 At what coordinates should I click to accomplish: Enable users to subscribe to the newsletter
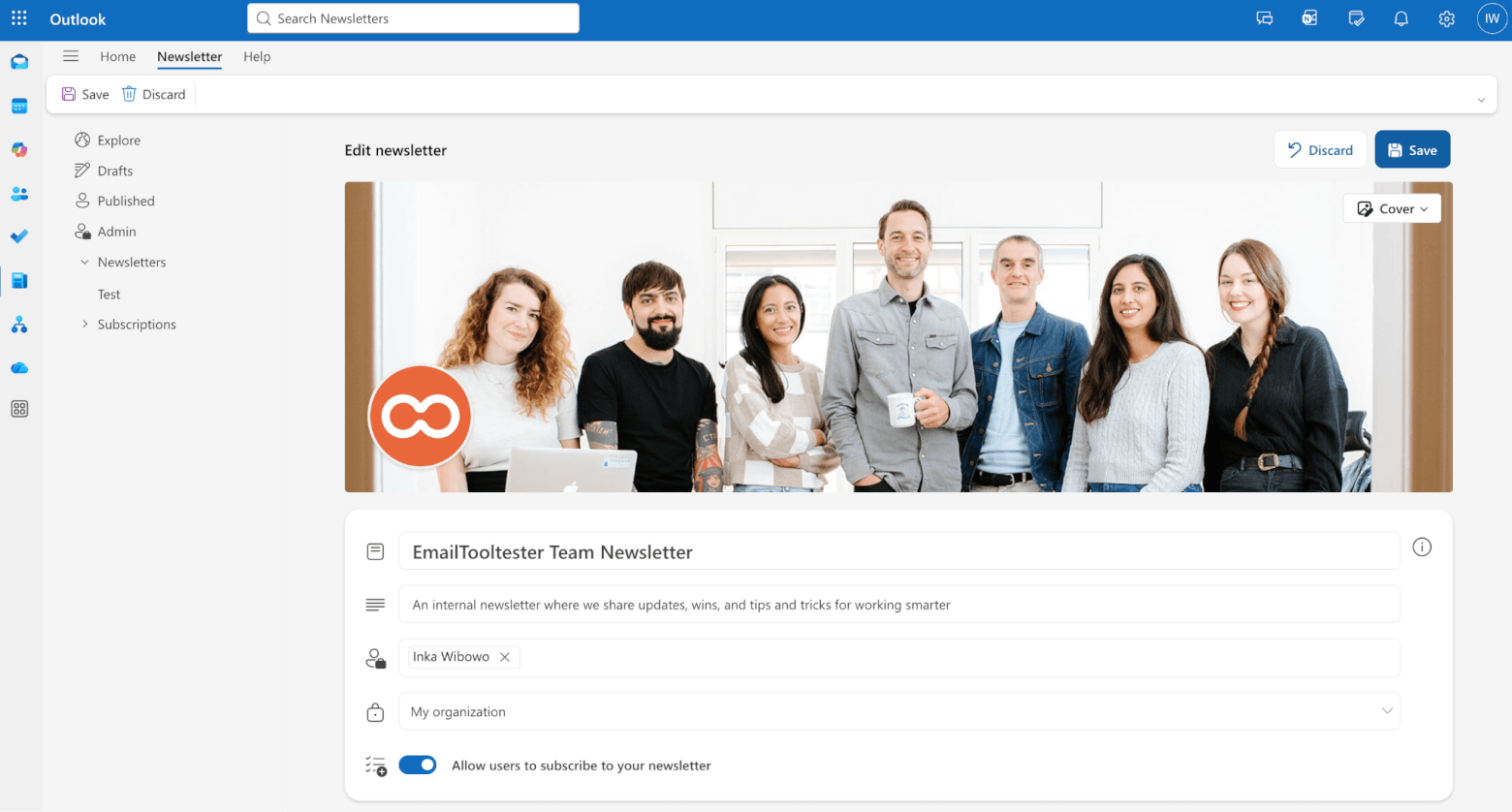(x=418, y=765)
